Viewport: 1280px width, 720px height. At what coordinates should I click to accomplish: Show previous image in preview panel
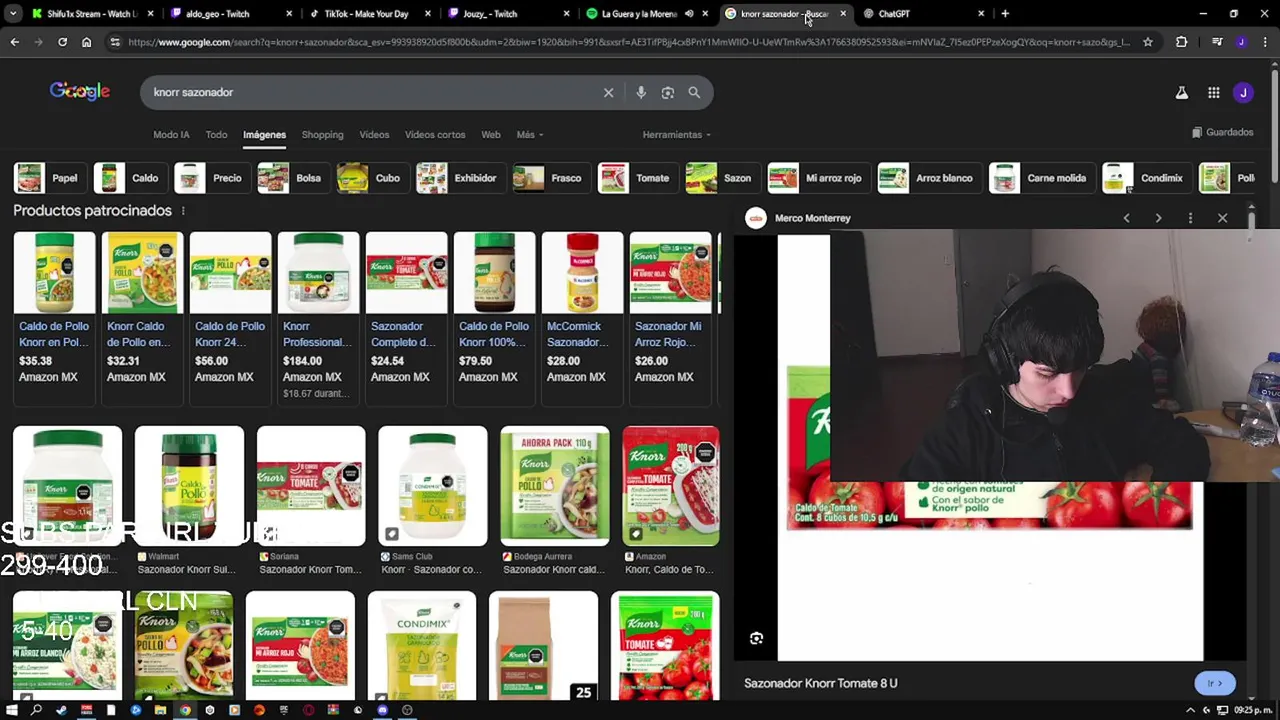coord(1126,218)
